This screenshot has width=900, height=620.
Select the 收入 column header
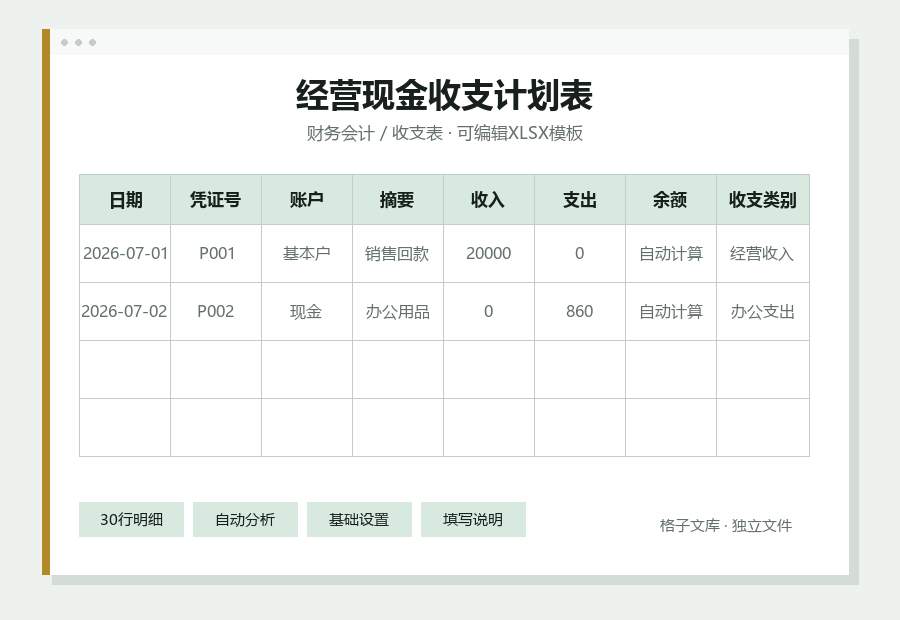point(489,200)
